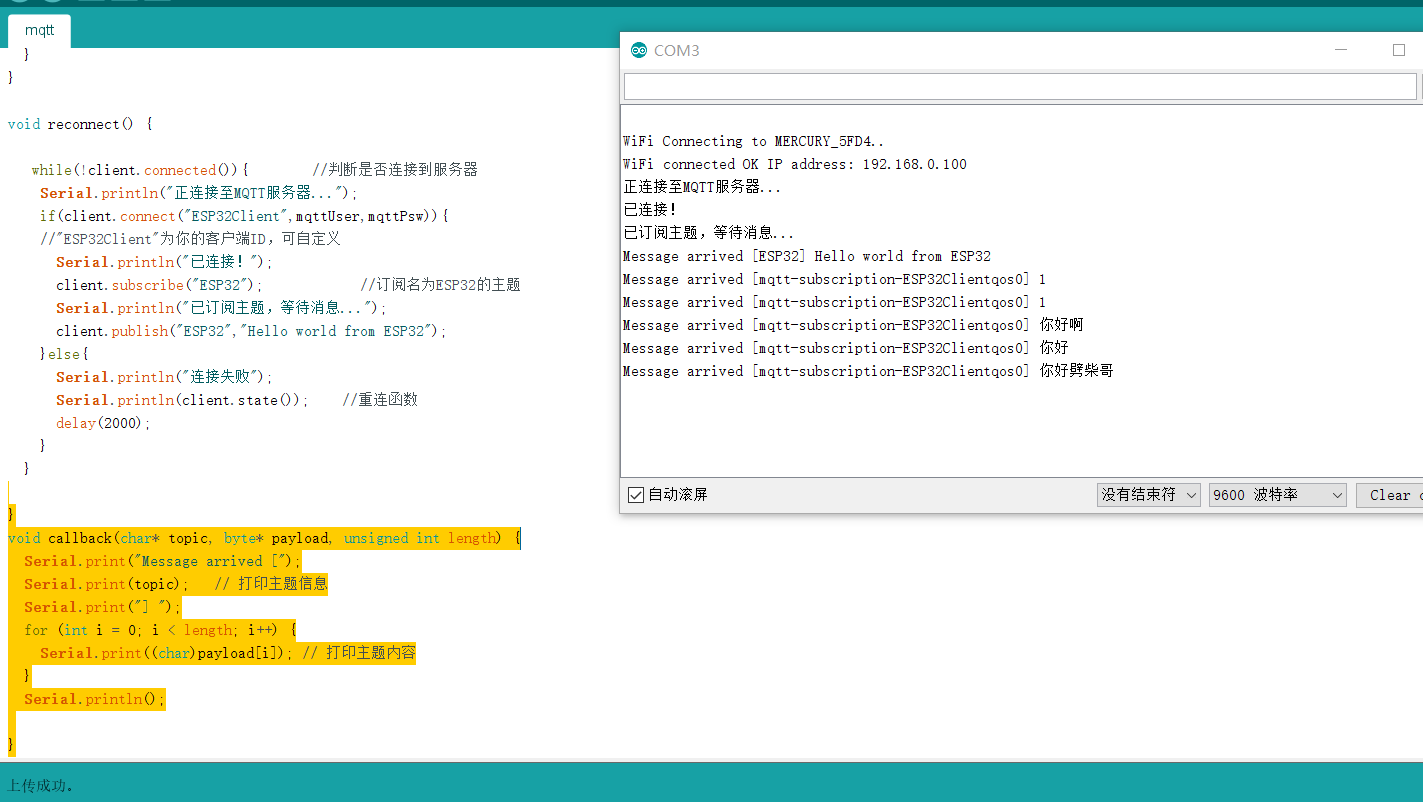Minimize the COM3 serial monitor window
This screenshot has width=1423, height=802.
(1342, 50)
